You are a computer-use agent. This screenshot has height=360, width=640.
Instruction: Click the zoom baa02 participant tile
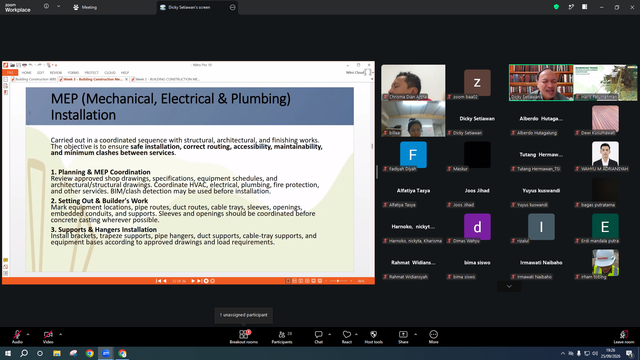477,82
